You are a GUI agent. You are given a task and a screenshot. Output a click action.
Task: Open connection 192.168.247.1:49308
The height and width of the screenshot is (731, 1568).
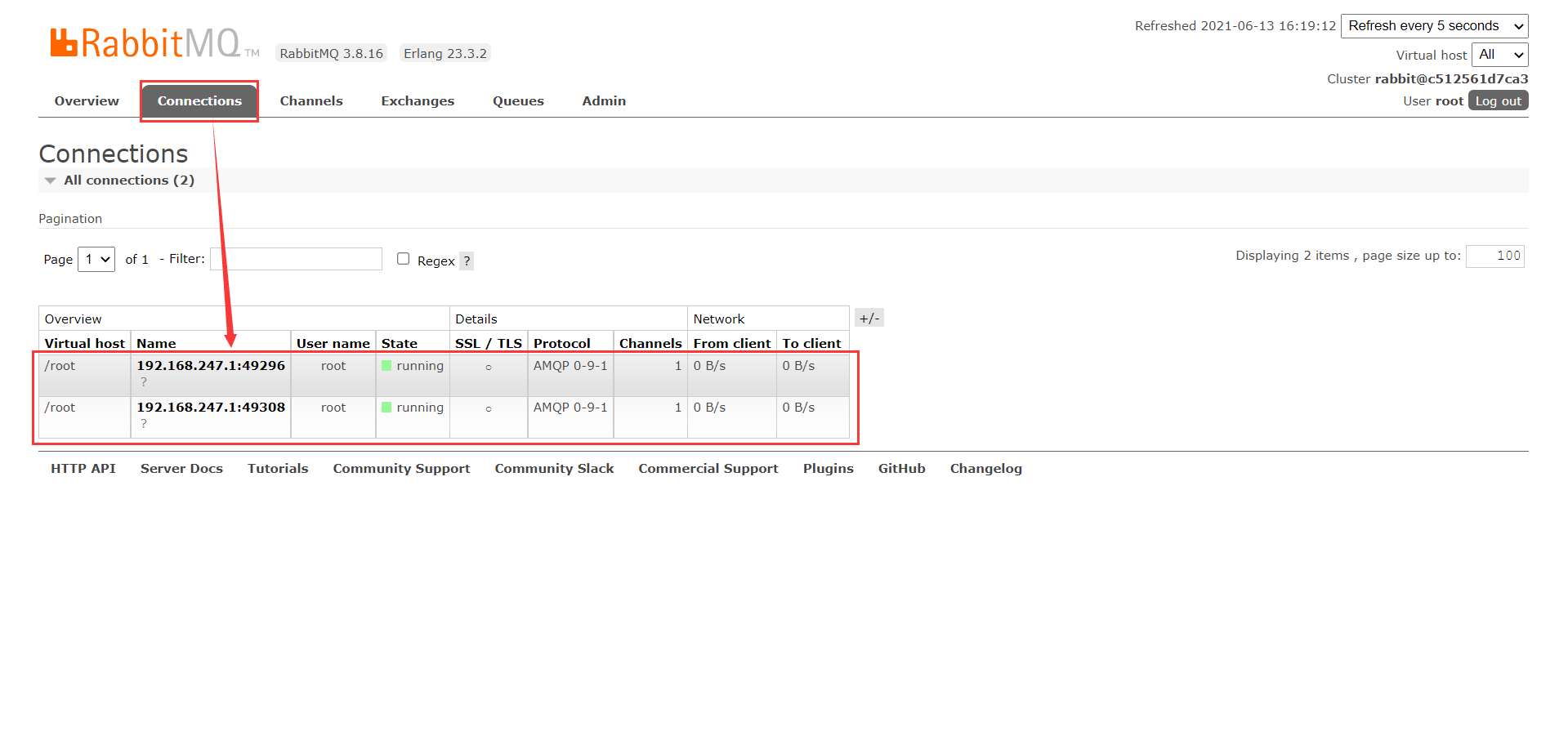click(x=211, y=408)
